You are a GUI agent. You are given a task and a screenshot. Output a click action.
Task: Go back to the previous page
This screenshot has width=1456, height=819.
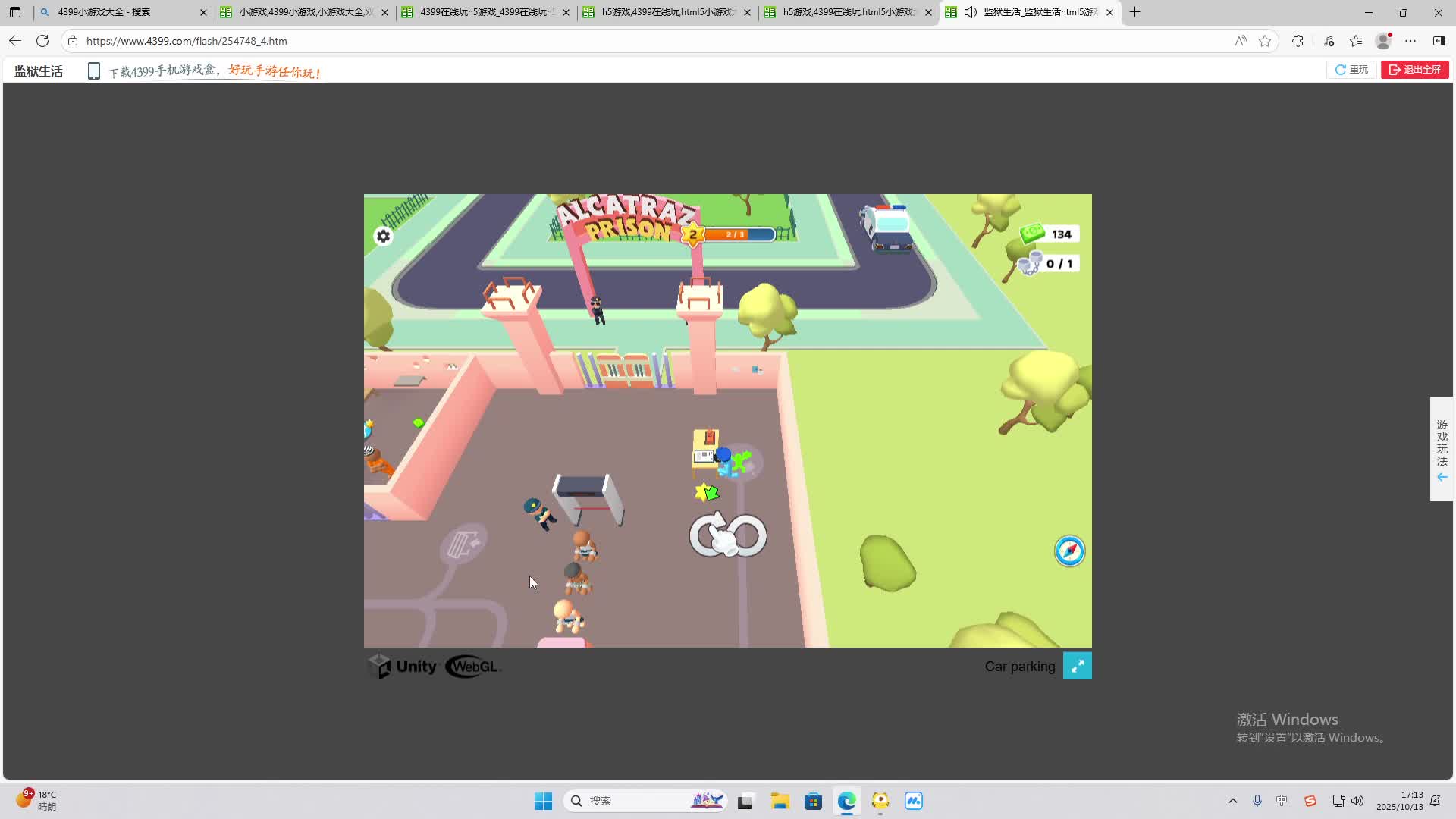(15, 41)
